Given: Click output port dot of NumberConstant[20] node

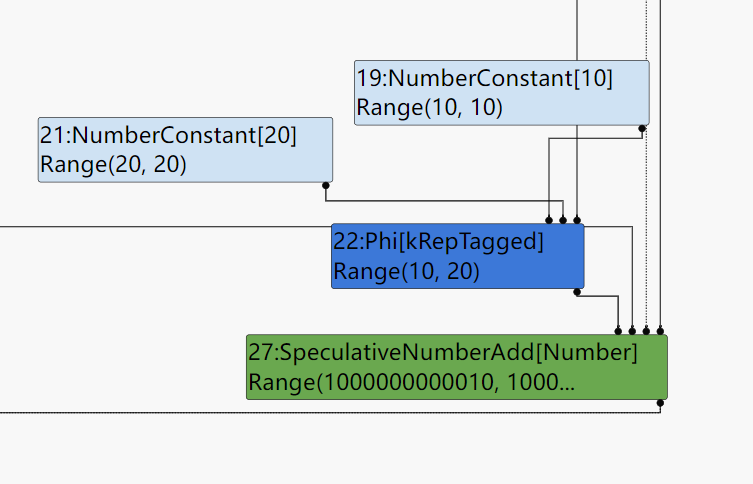Looking at the screenshot, I should 326,185.
